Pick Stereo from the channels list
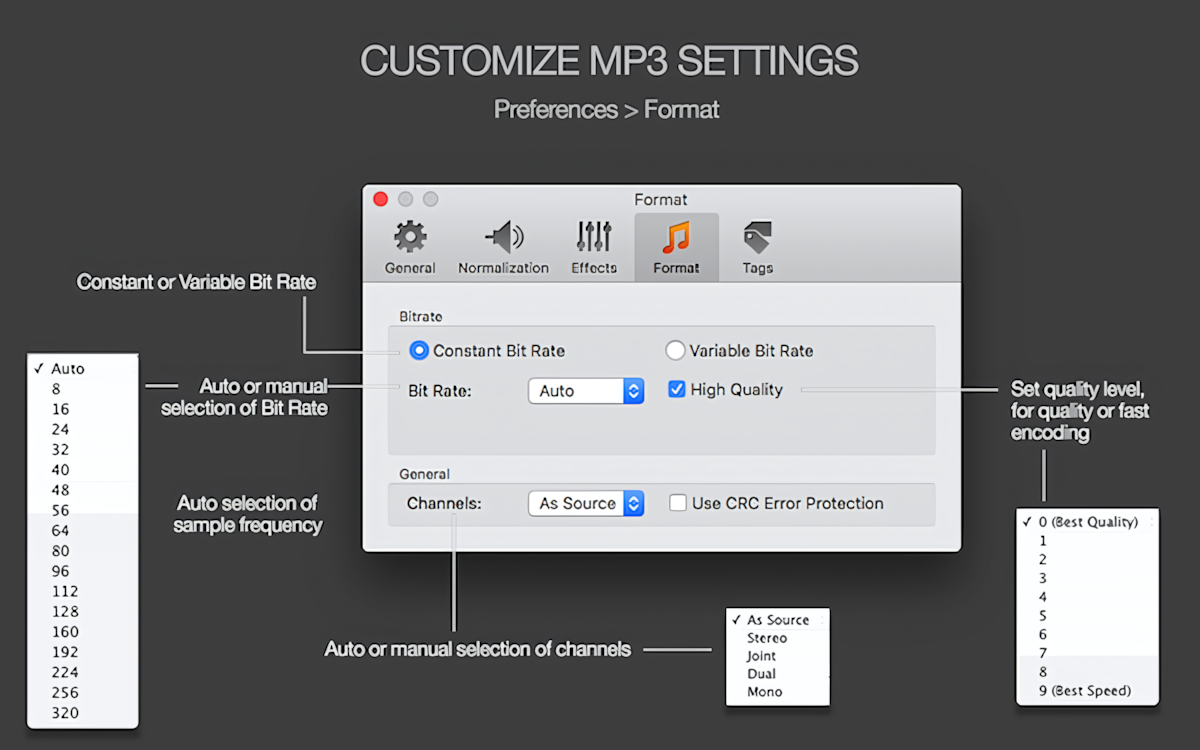 [x=766, y=637]
